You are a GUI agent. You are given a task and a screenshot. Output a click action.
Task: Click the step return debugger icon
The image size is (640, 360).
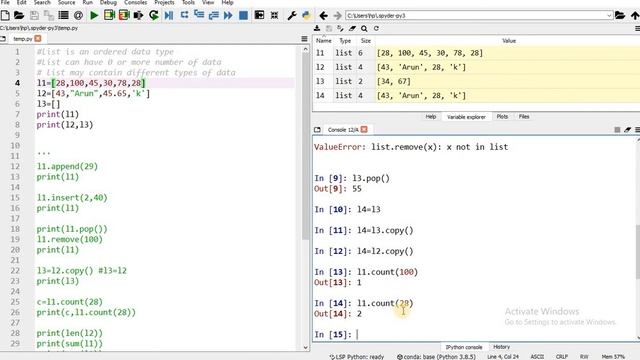point(213,16)
